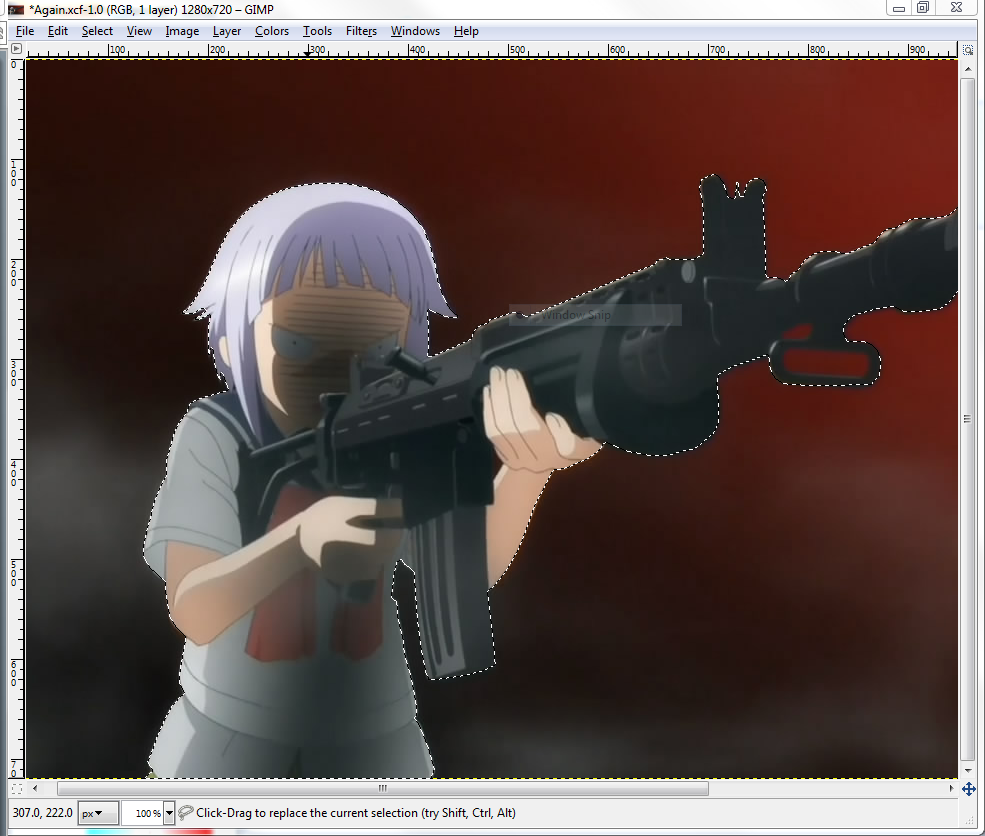Open the Select menu
The height and width of the screenshot is (836, 985).
(x=97, y=31)
